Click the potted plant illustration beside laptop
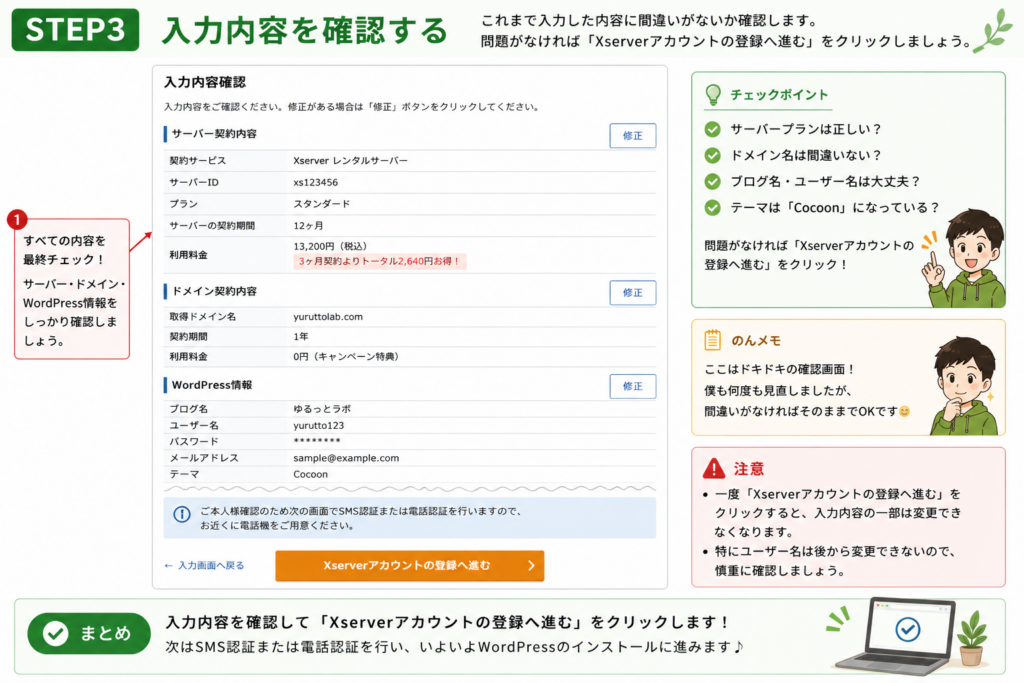The width and height of the screenshot is (1024, 683). click(x=972, y=639)
